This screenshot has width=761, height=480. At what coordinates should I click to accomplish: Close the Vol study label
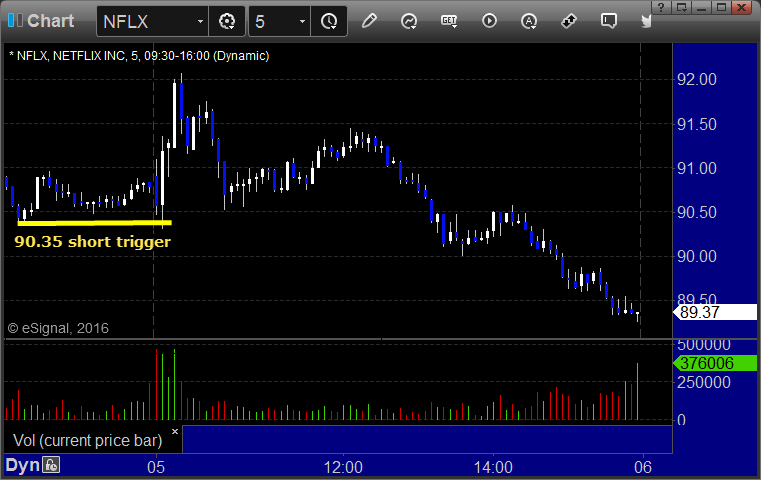point(175,431)
